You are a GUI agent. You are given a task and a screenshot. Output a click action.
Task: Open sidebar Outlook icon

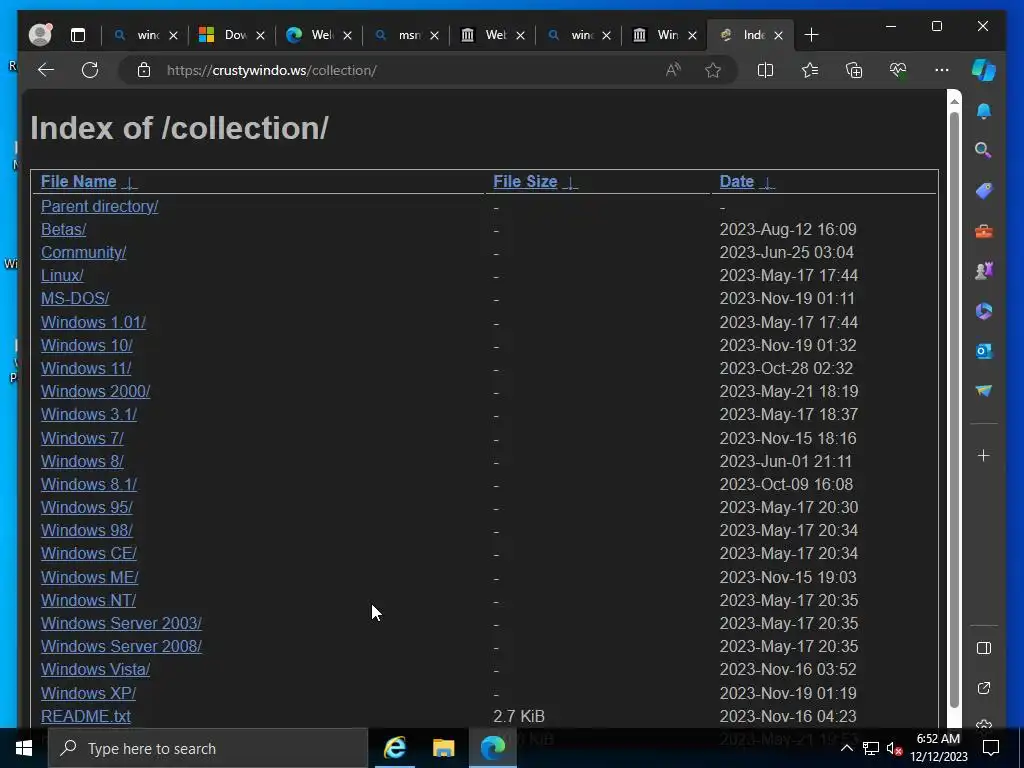click(984, 351)
